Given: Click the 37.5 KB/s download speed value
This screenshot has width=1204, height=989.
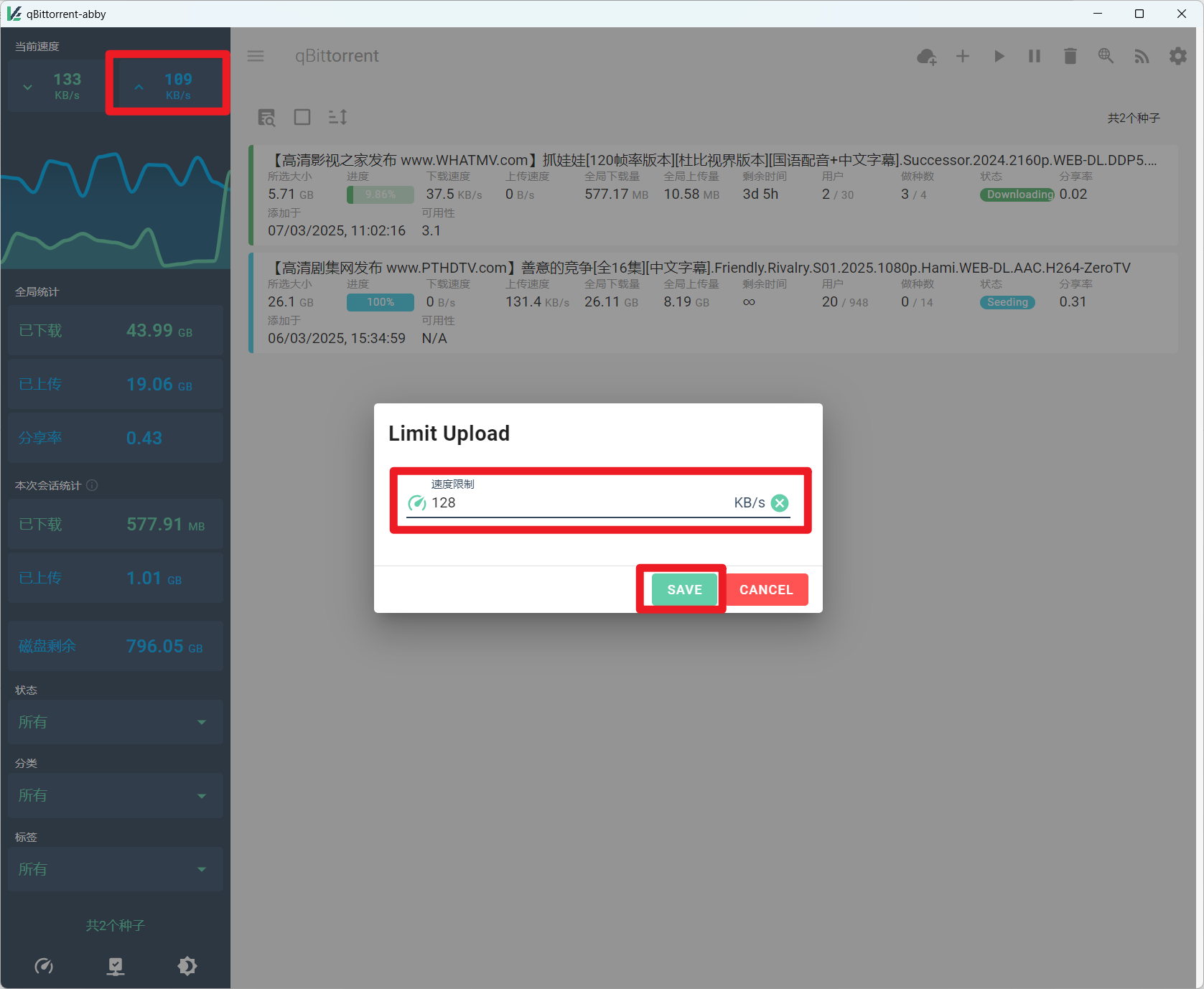Looking at the screenshot, I should pos(454,194).
